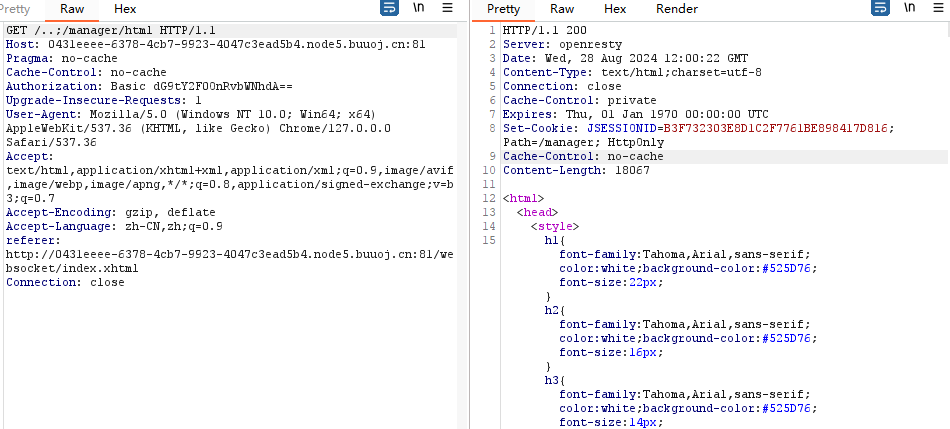Place cursor on the Authorization Basic header
Viewport: 950px width, 429px height.
click(149, 87)
